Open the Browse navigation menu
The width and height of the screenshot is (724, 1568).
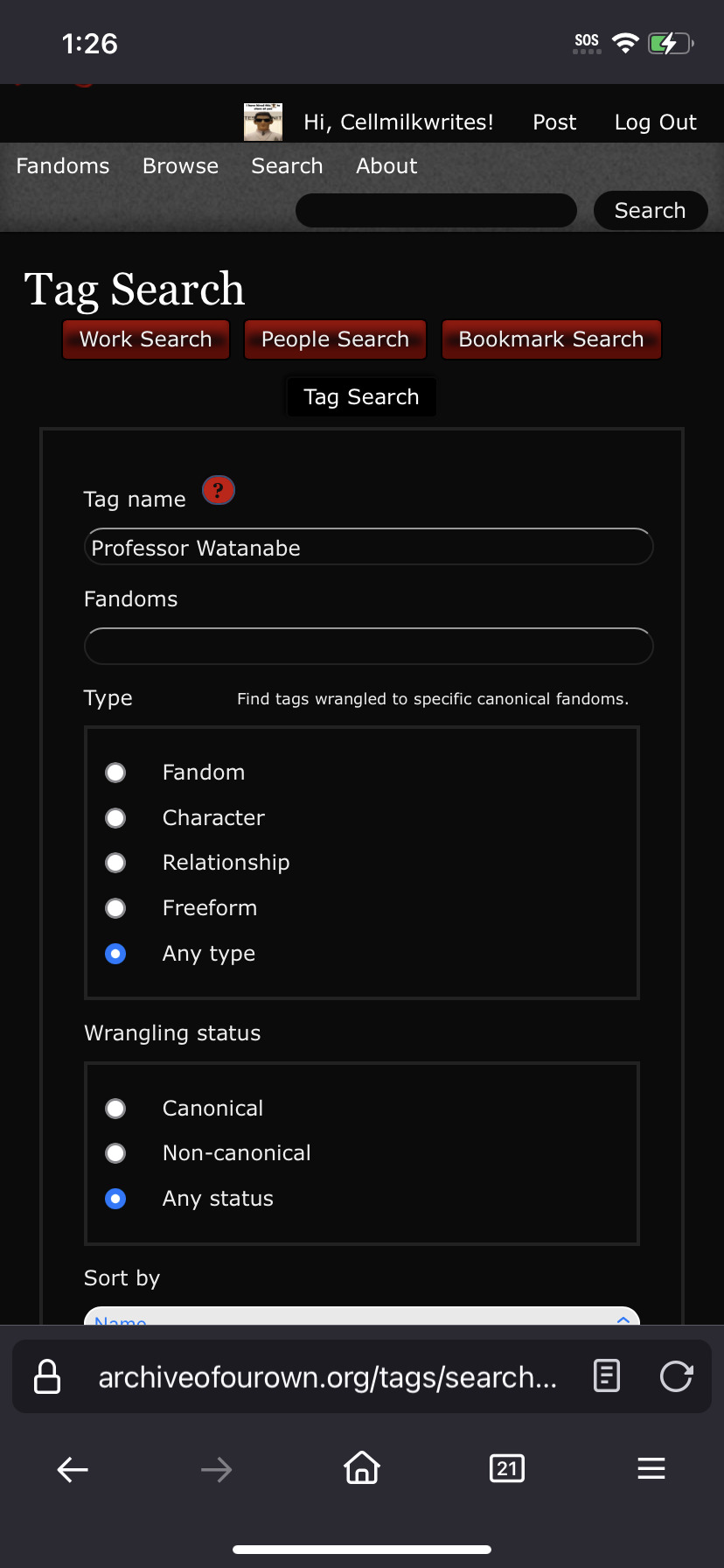tap(181, 166)
